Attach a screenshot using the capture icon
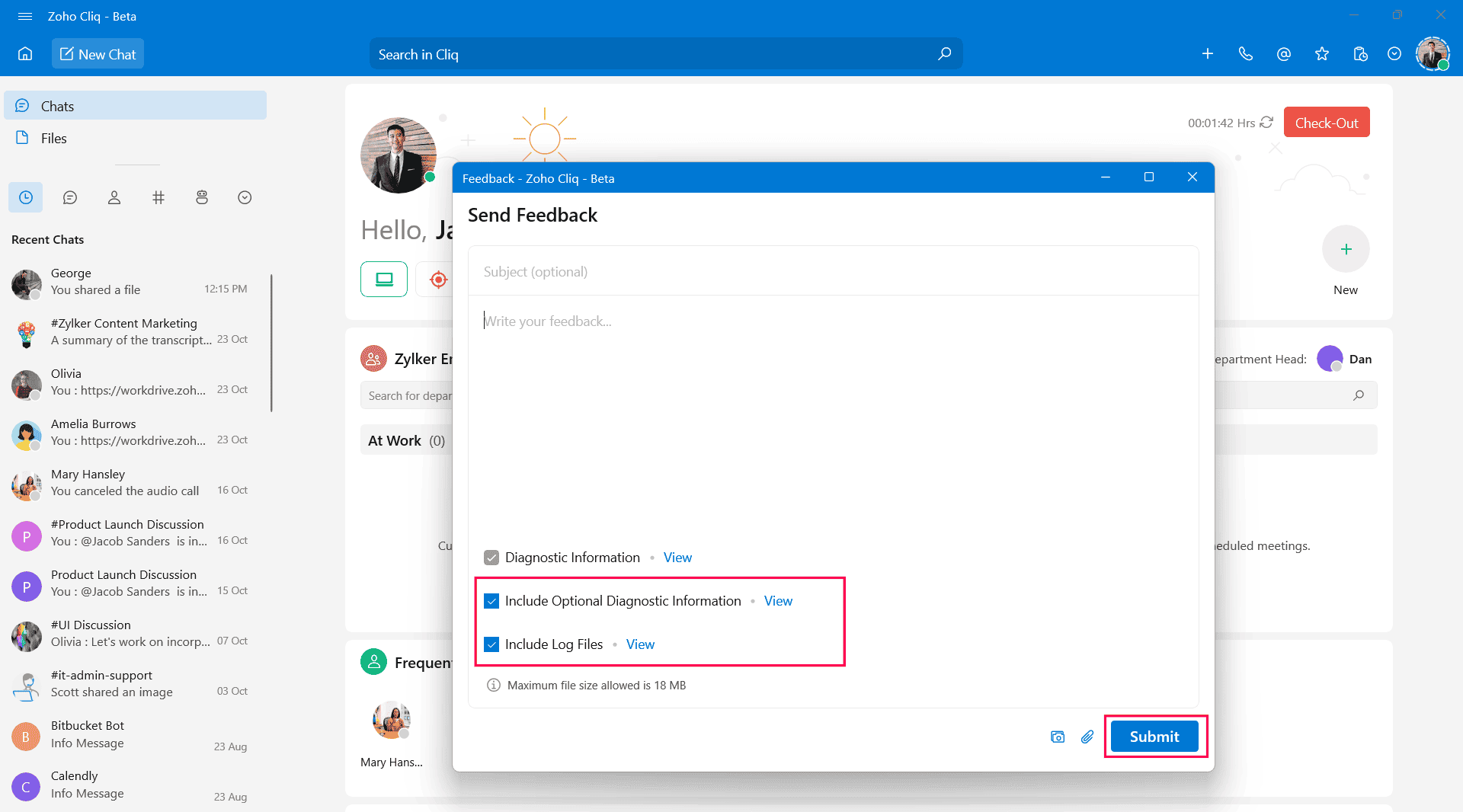Viewport: 1463px width, 812px height. click(1058, 737)
